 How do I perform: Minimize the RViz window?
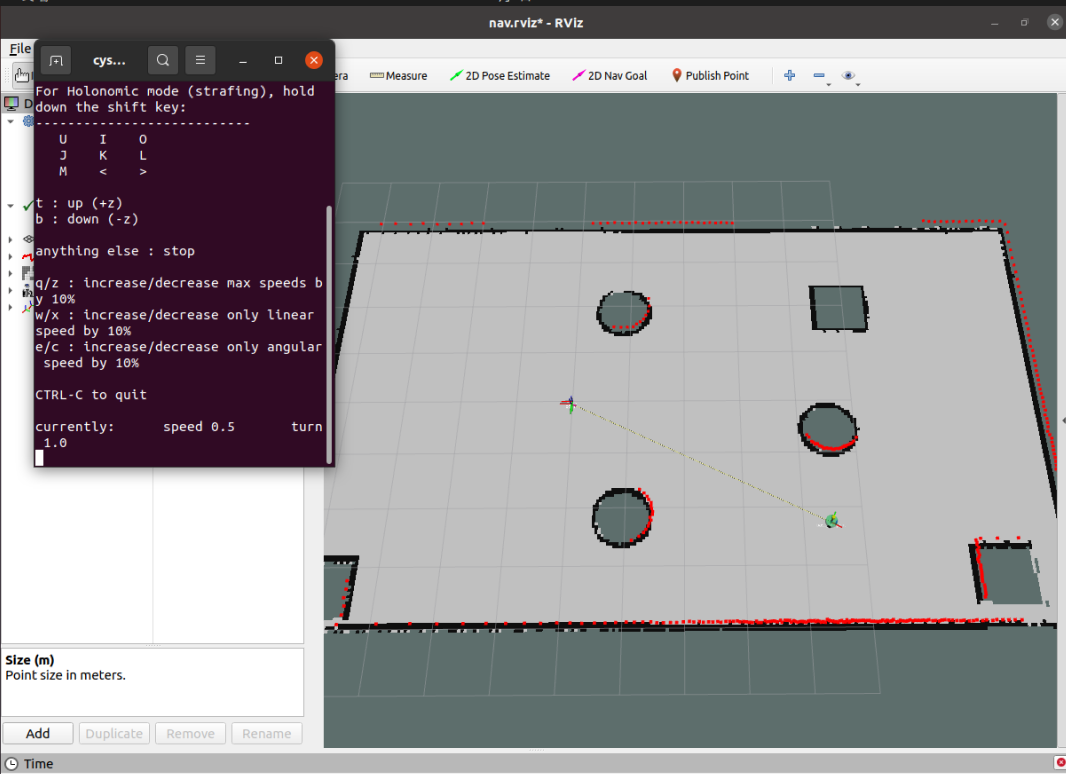point(995,23)
